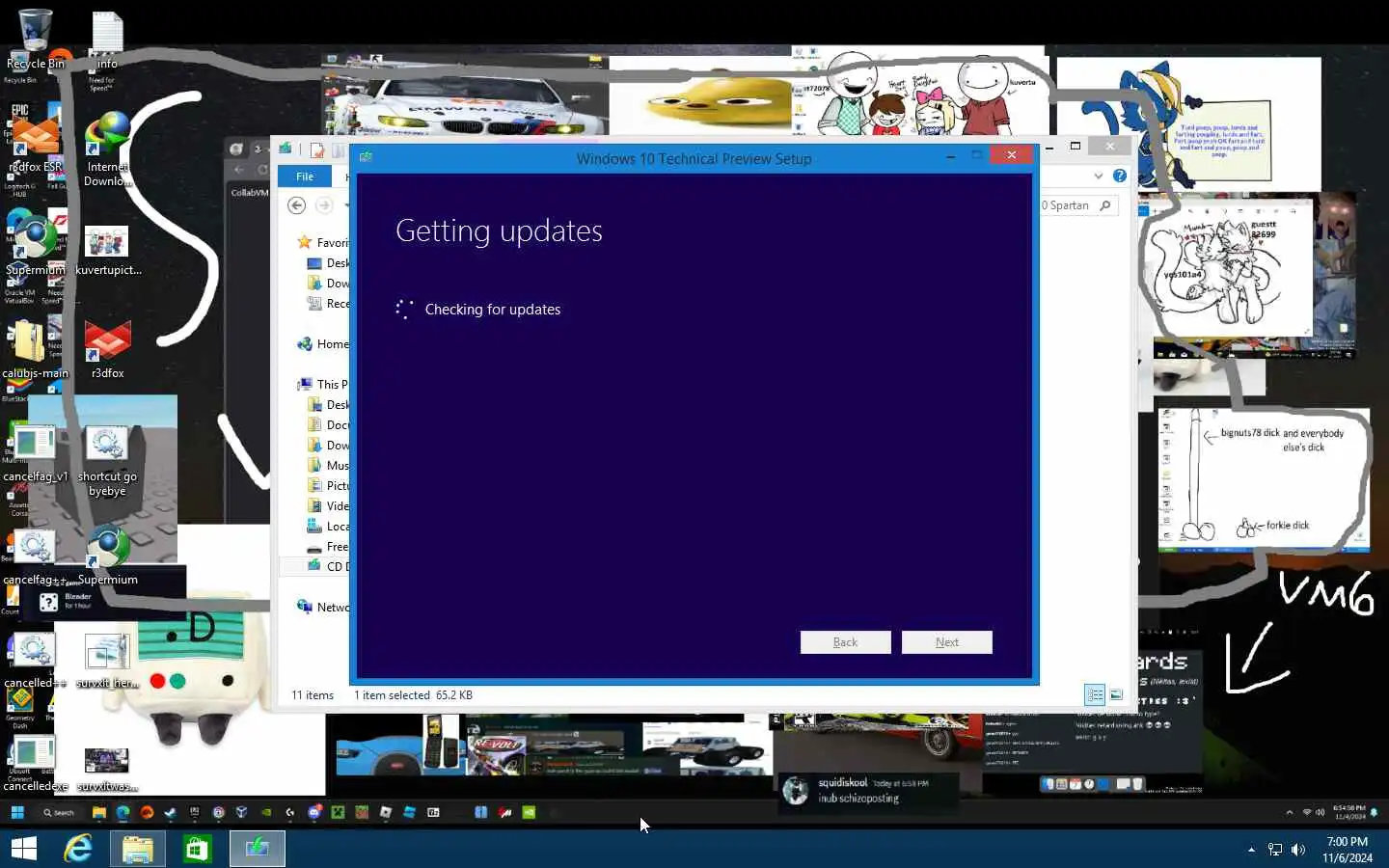
Task: Open Videos under This PC
Action: [x=328, y=506]
